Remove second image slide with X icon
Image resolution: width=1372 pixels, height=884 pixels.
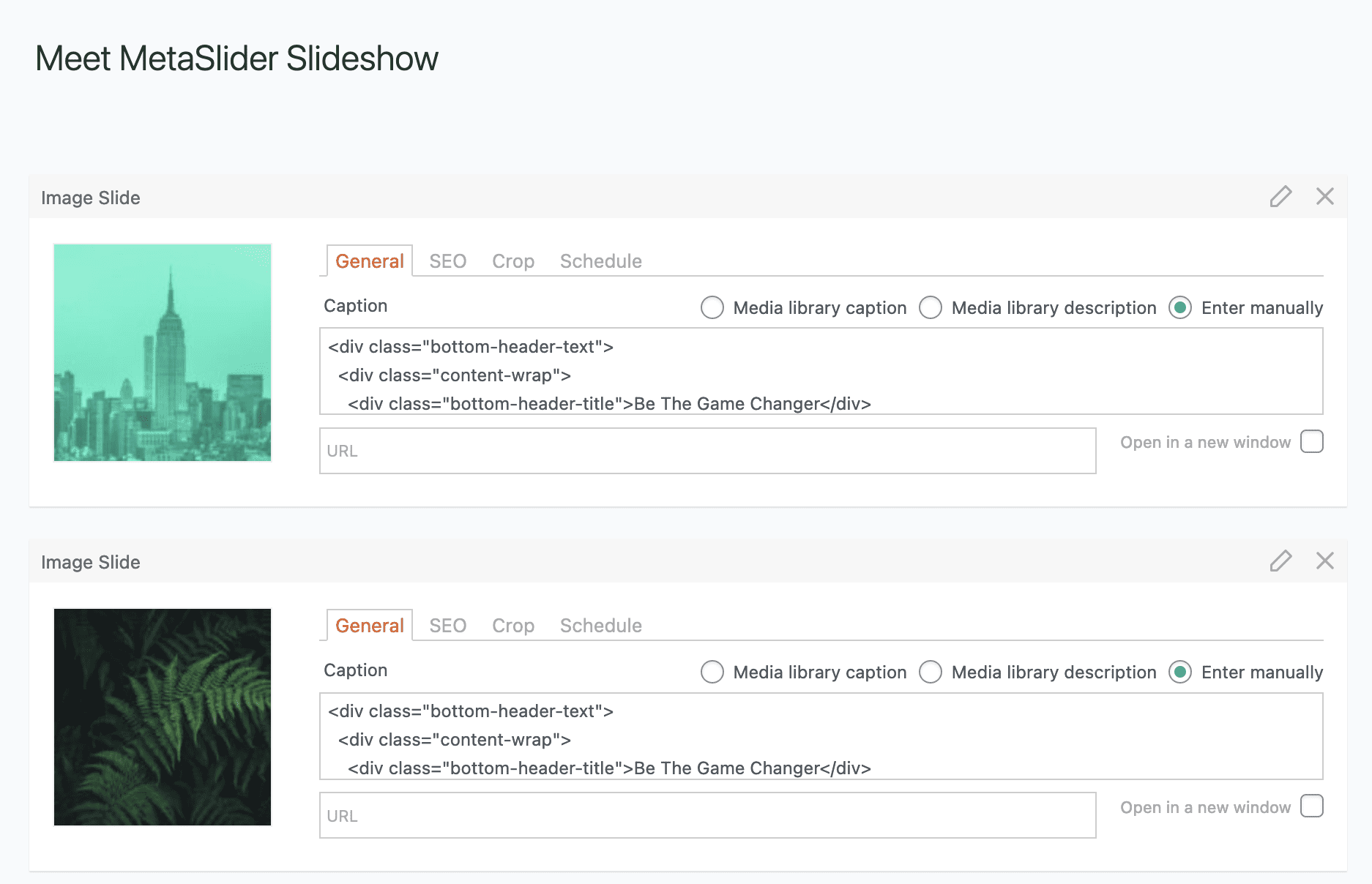click(1324, 561)
